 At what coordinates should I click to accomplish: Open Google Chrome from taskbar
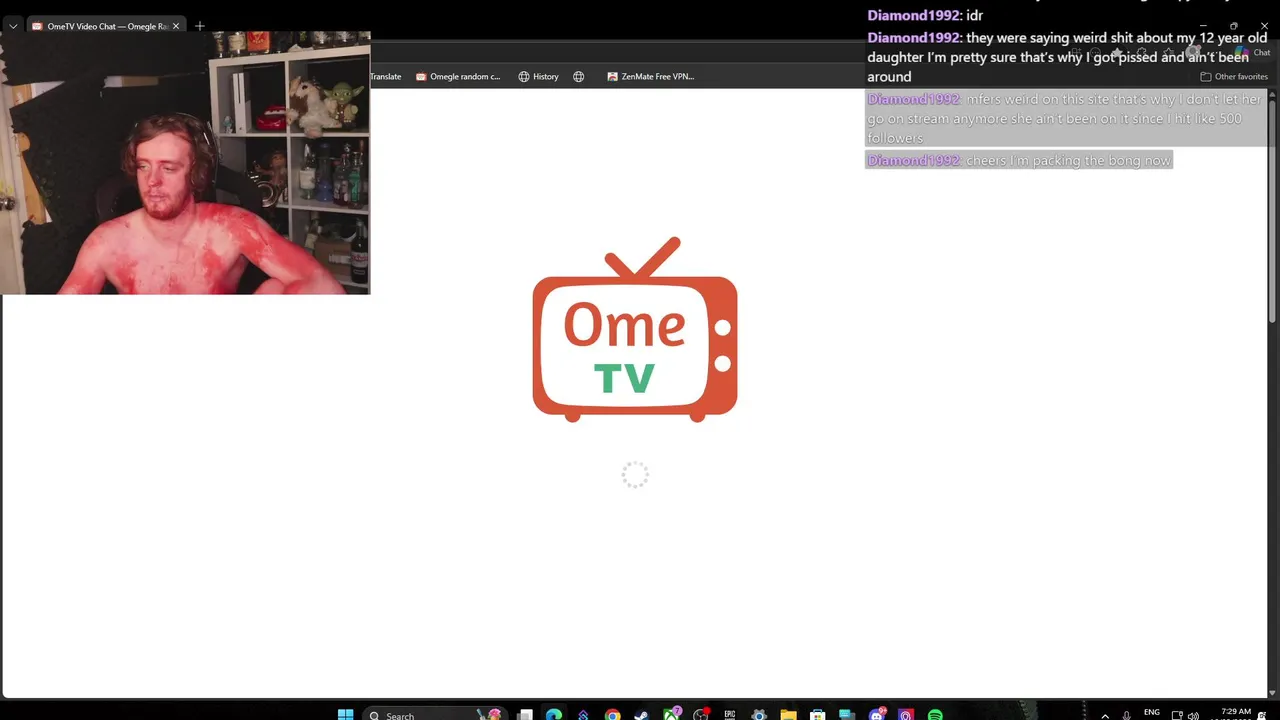coord(612,714)
